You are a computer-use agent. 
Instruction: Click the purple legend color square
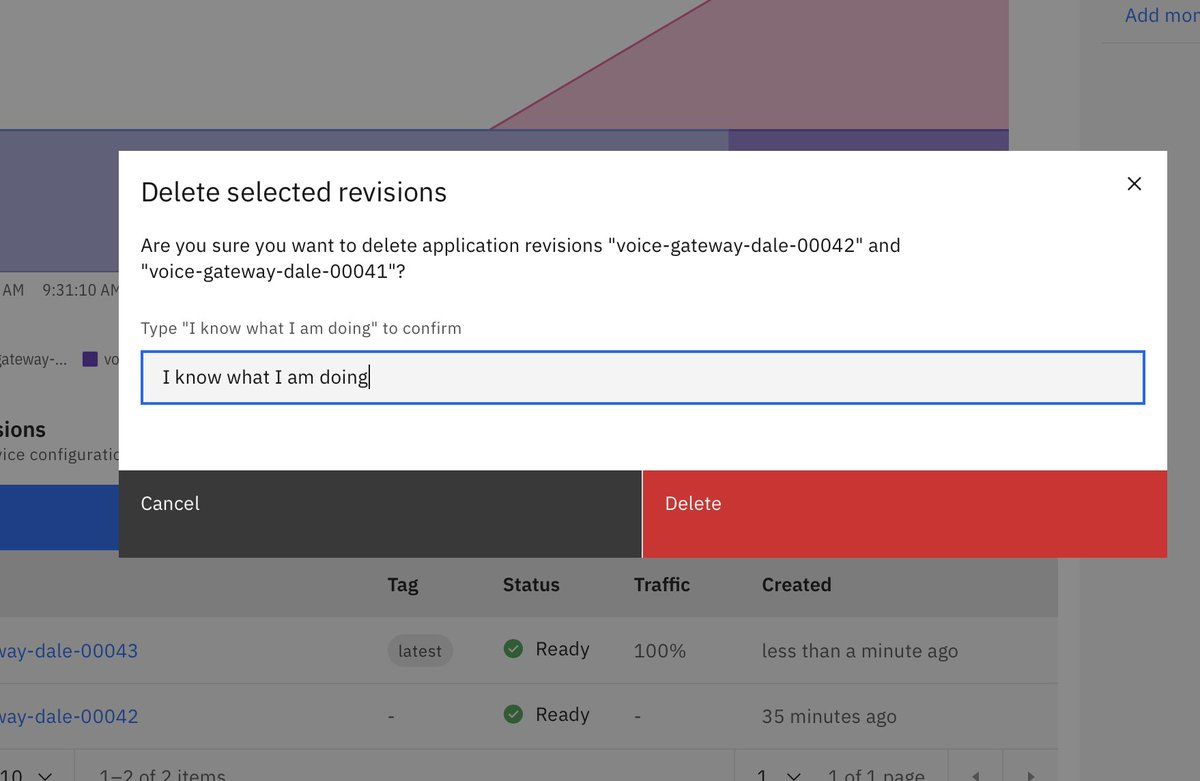[90, 359]
